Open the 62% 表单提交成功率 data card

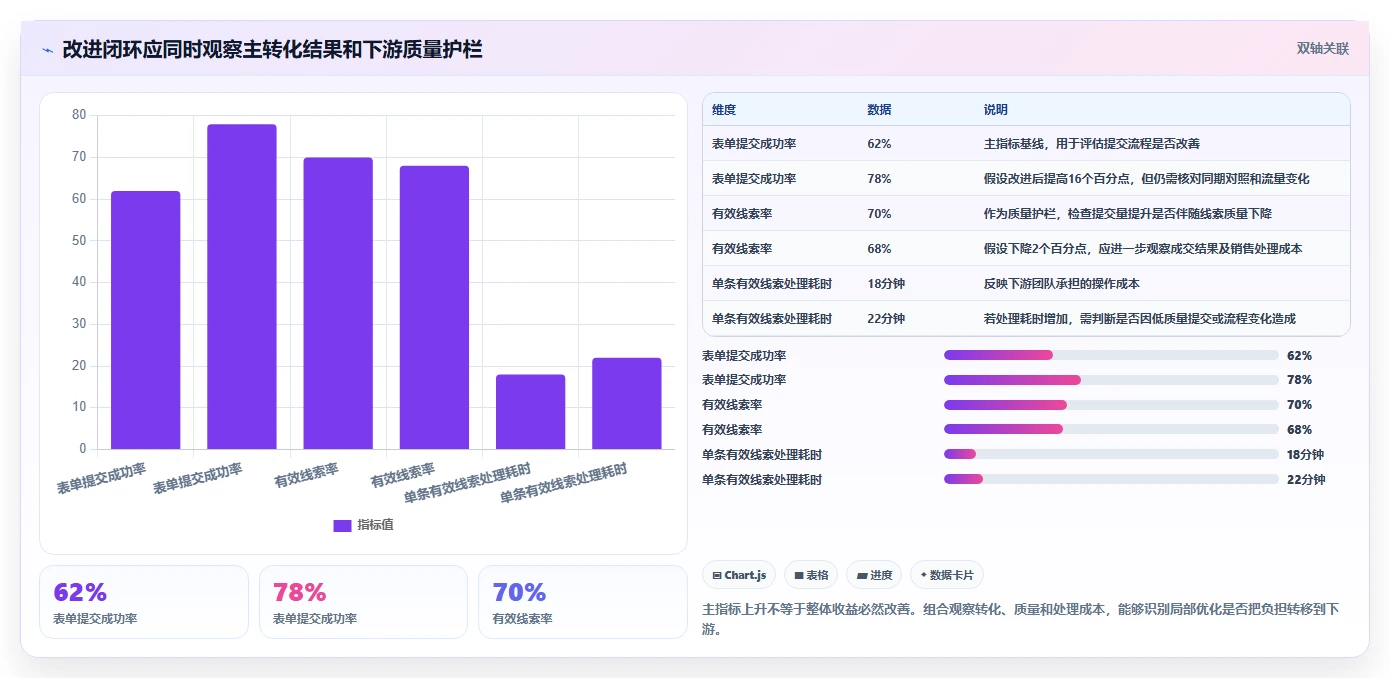tap(144, 602)
